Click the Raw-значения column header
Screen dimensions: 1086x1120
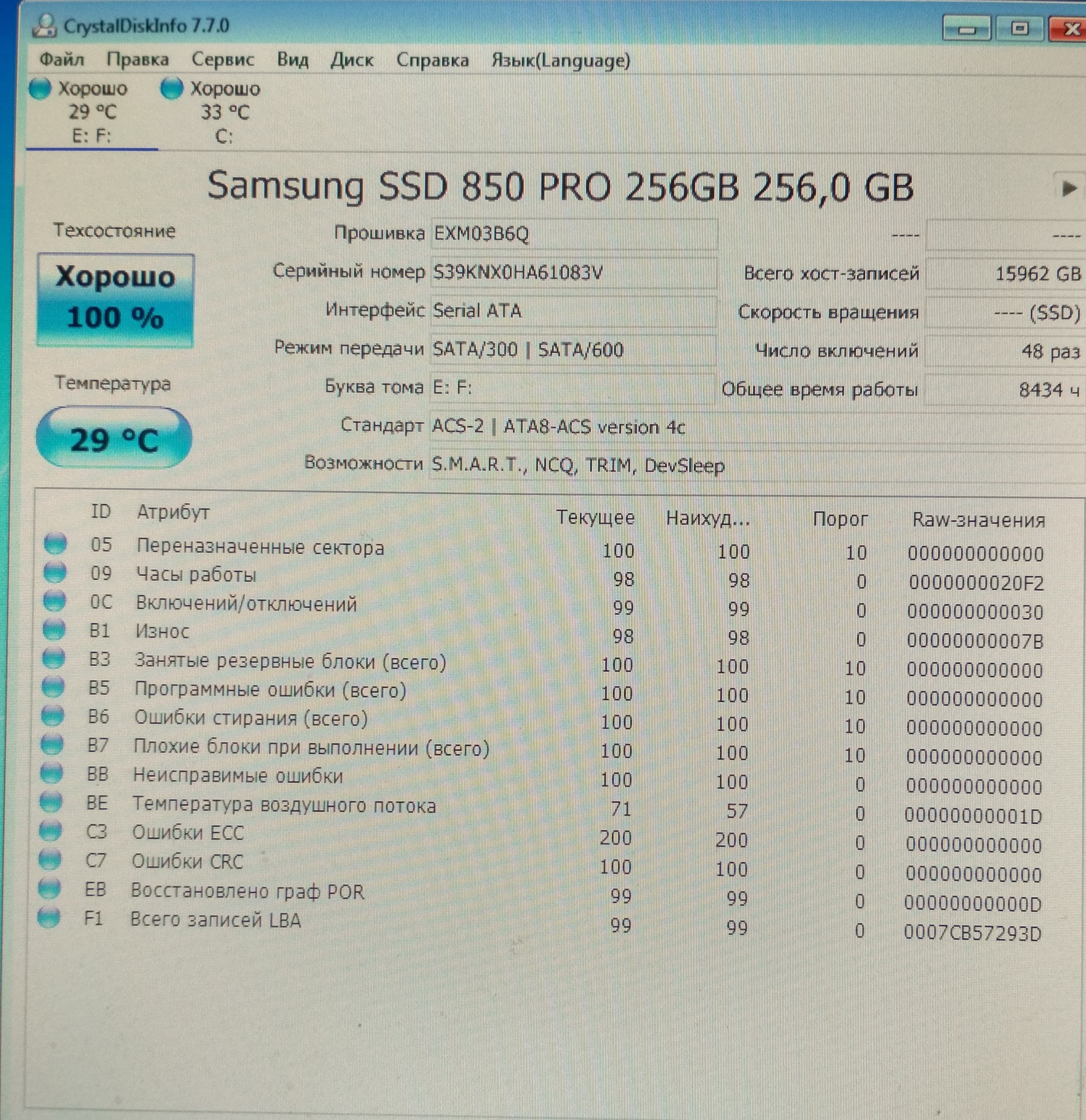pyautogui.click(x=978, y=520)
